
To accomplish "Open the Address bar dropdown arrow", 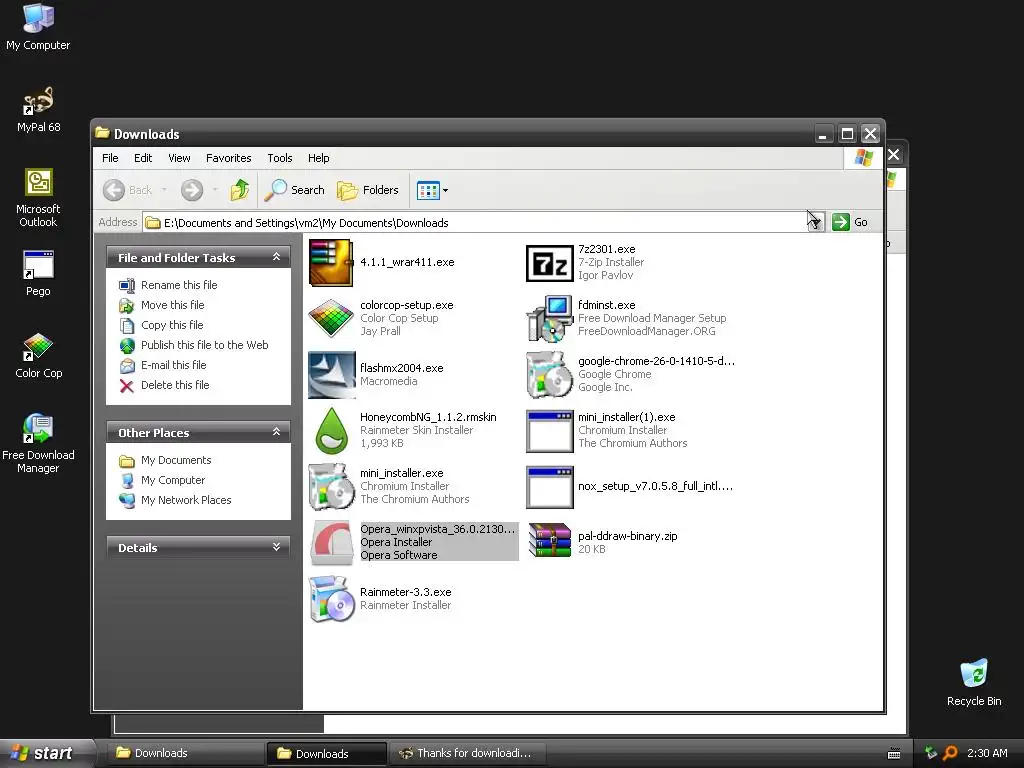I will coord(816,222).
